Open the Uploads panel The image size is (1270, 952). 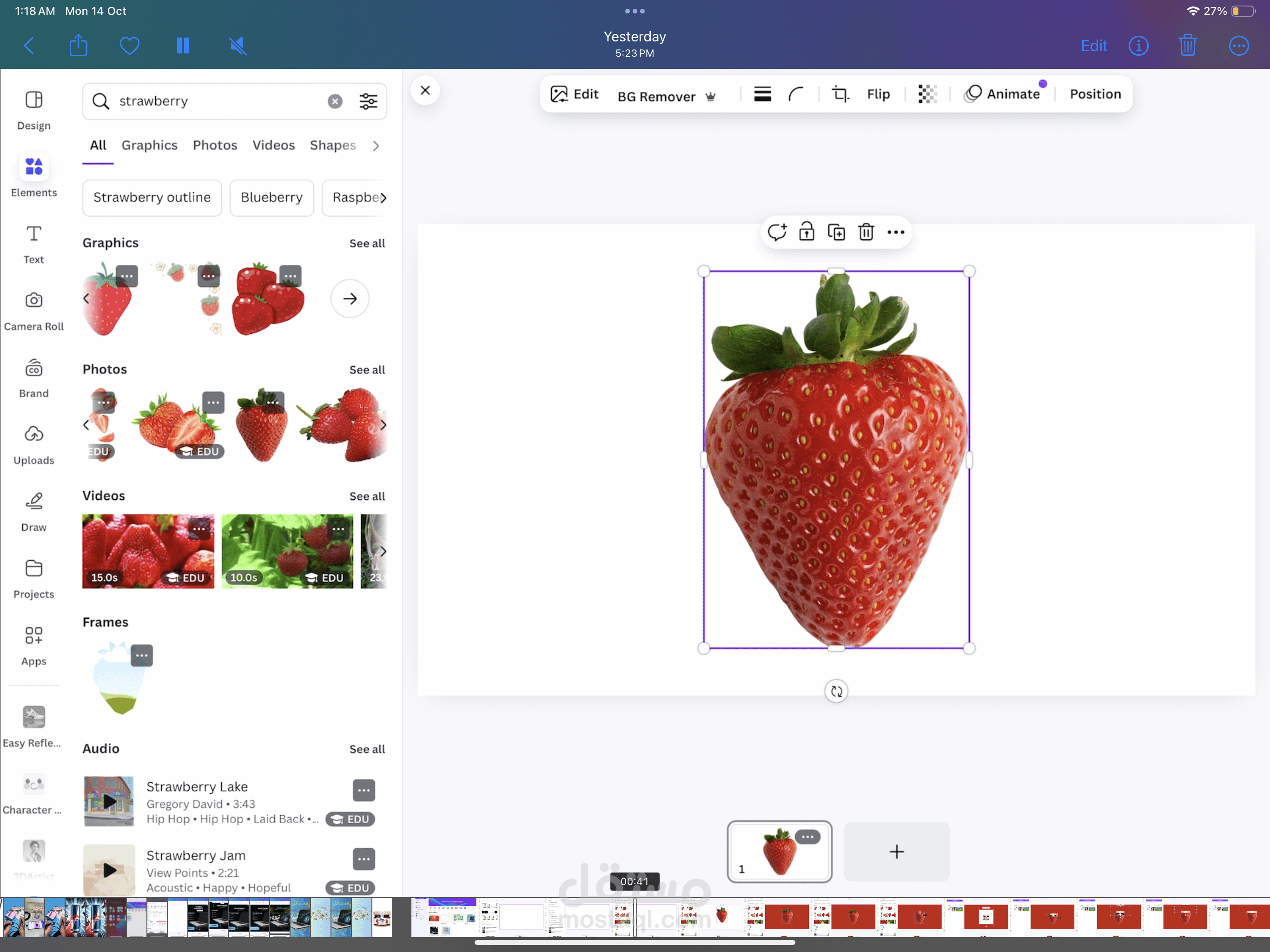[34, 444]
